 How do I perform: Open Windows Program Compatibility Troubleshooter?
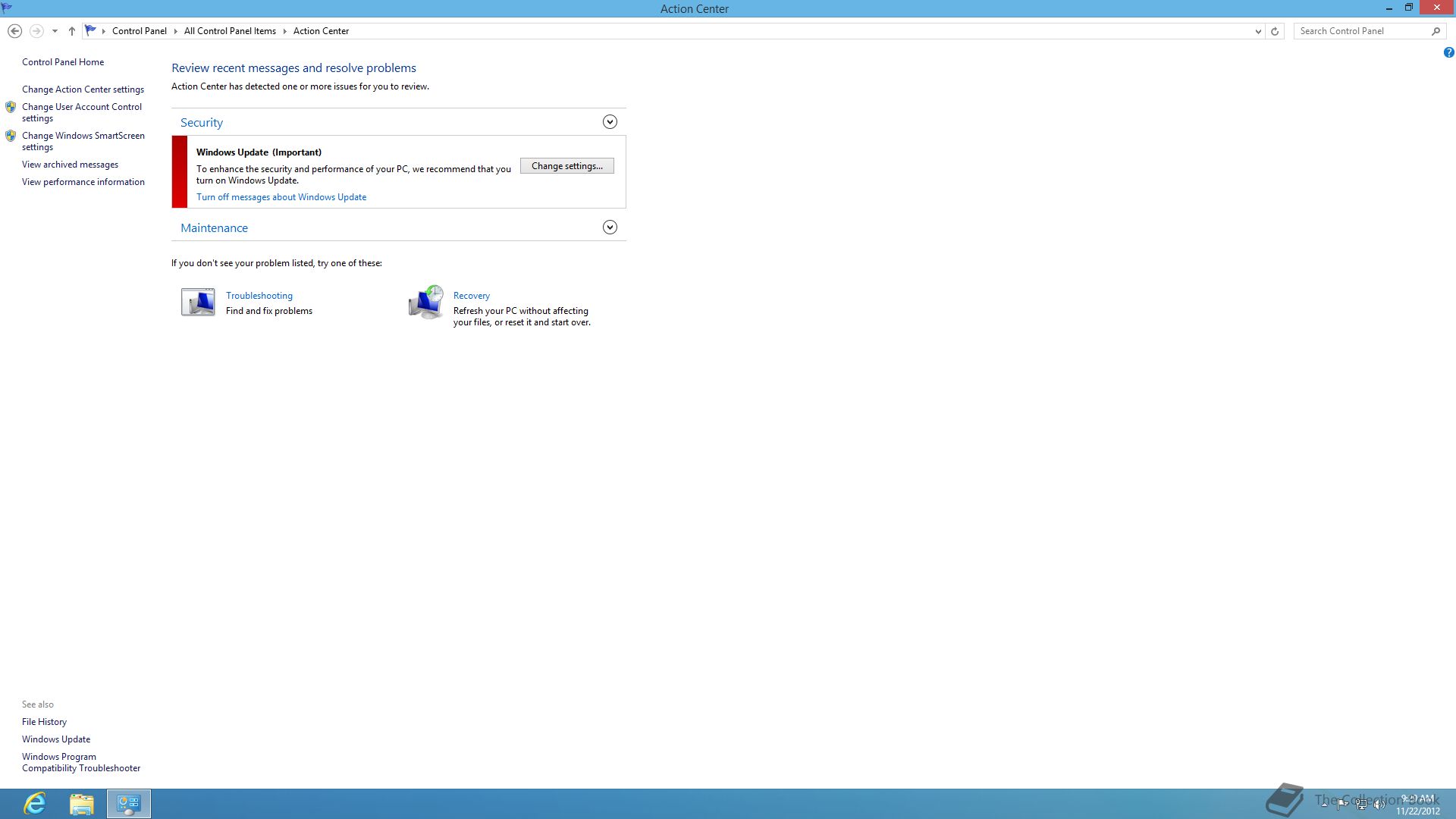(81, 762)
